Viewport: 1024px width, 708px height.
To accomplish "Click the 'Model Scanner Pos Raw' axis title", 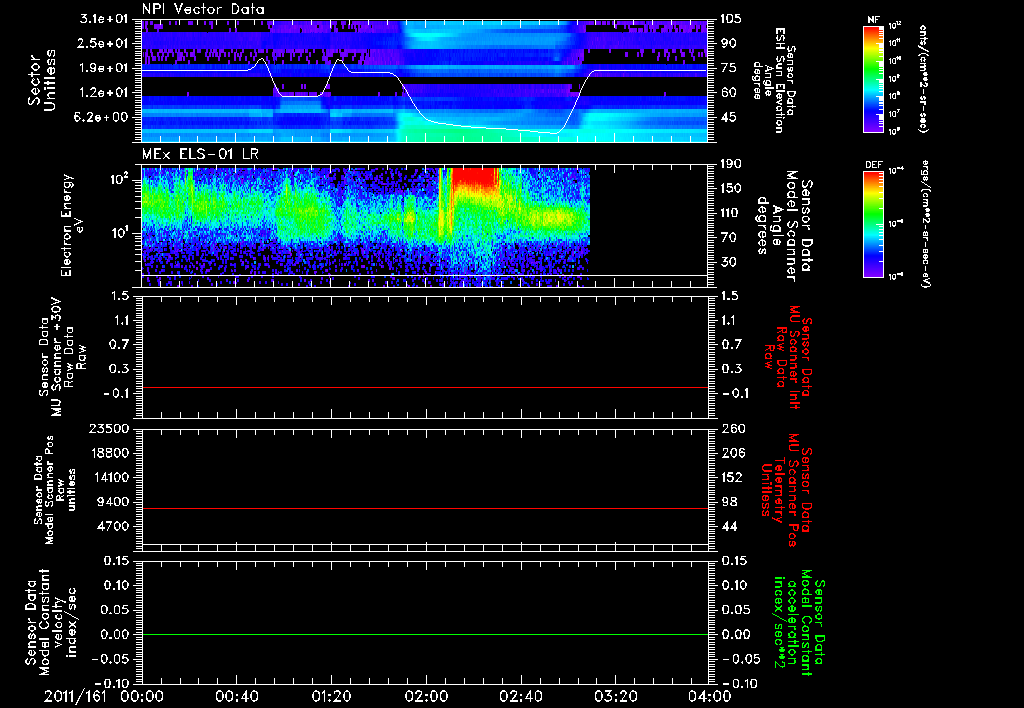I will click(56, 490).
